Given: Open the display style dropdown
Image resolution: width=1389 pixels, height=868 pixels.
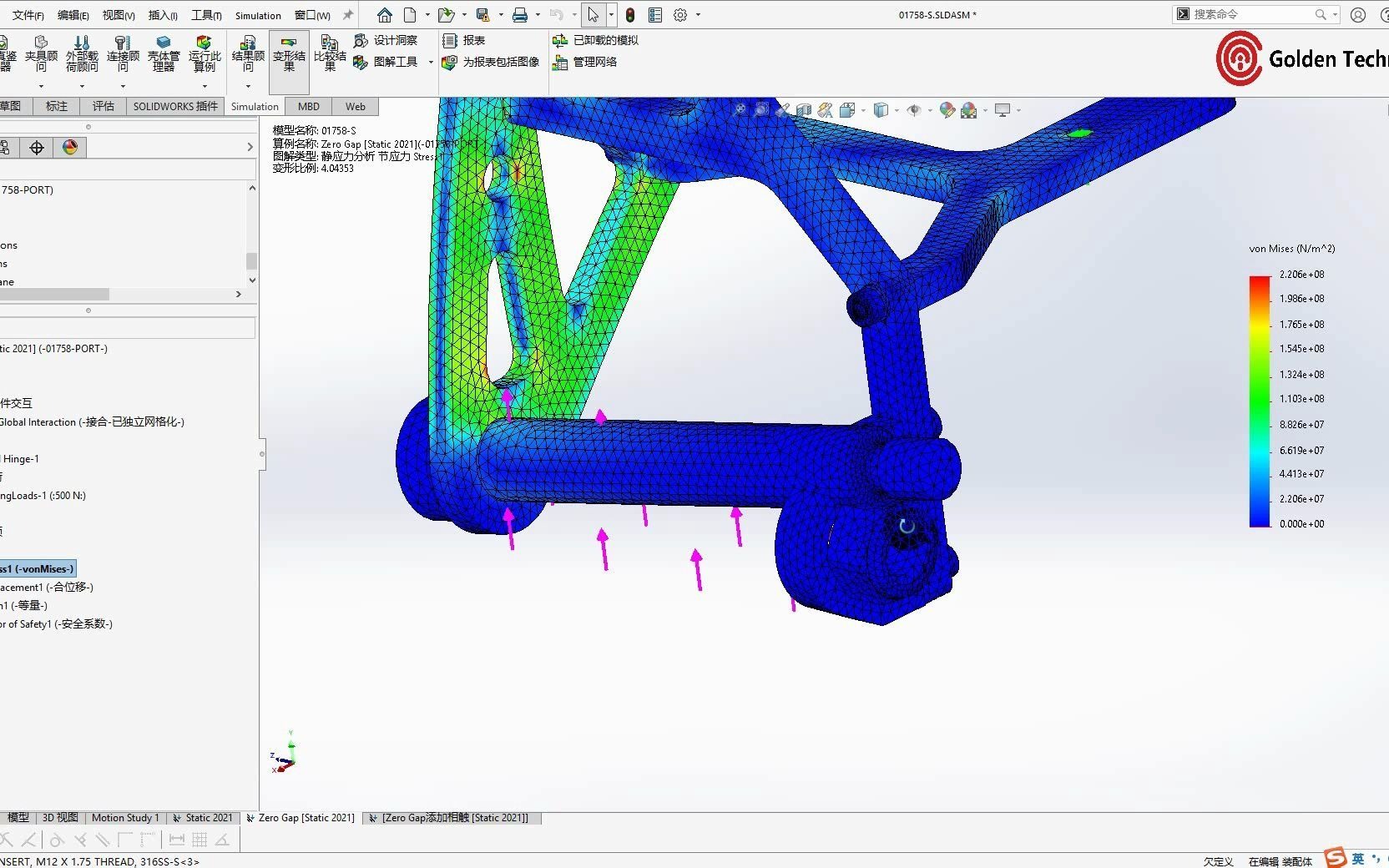Looking at the screenshot, I should (897, 110).
